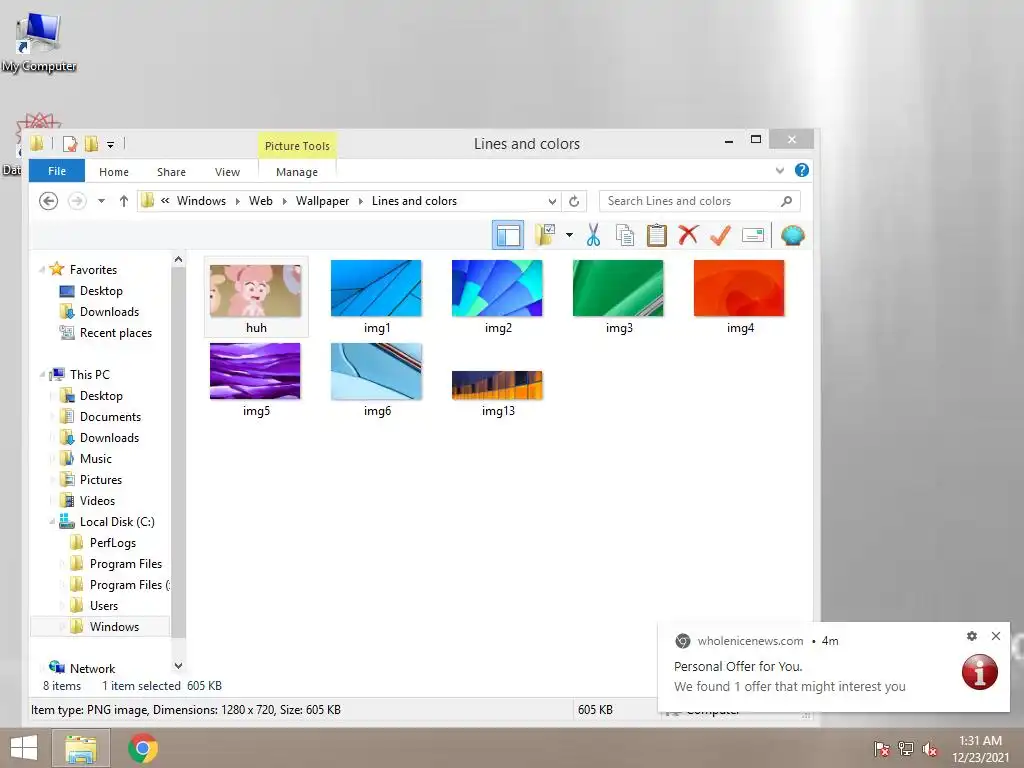Click the orange checkmark Properties icon

click(720, 235)
